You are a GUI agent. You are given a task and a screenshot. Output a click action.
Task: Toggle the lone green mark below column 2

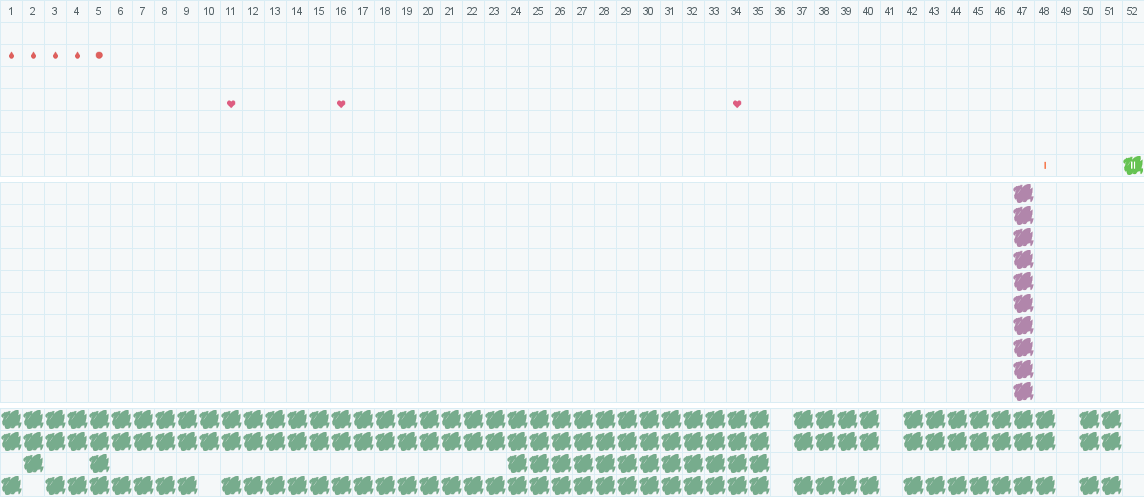pyautogui.click(x=33, y=463)
